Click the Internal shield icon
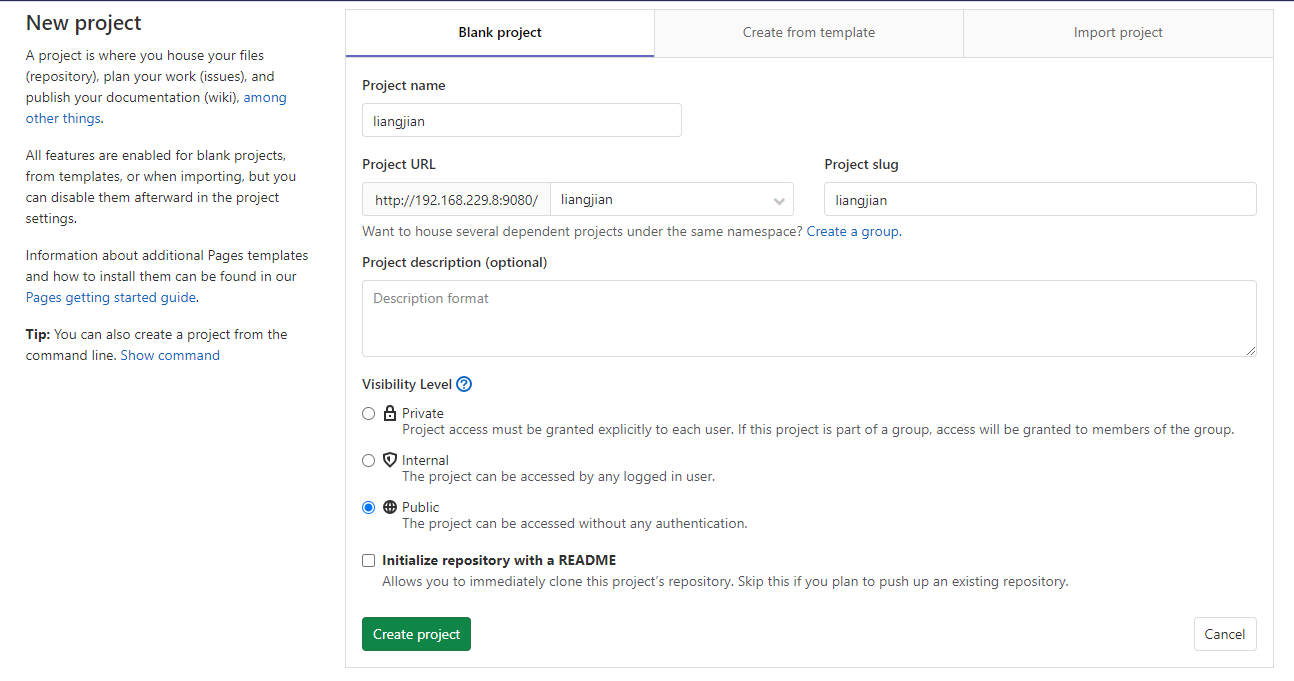Image resolution: width=1294 pixels, height=681 pixels. [x=390, y=460]
